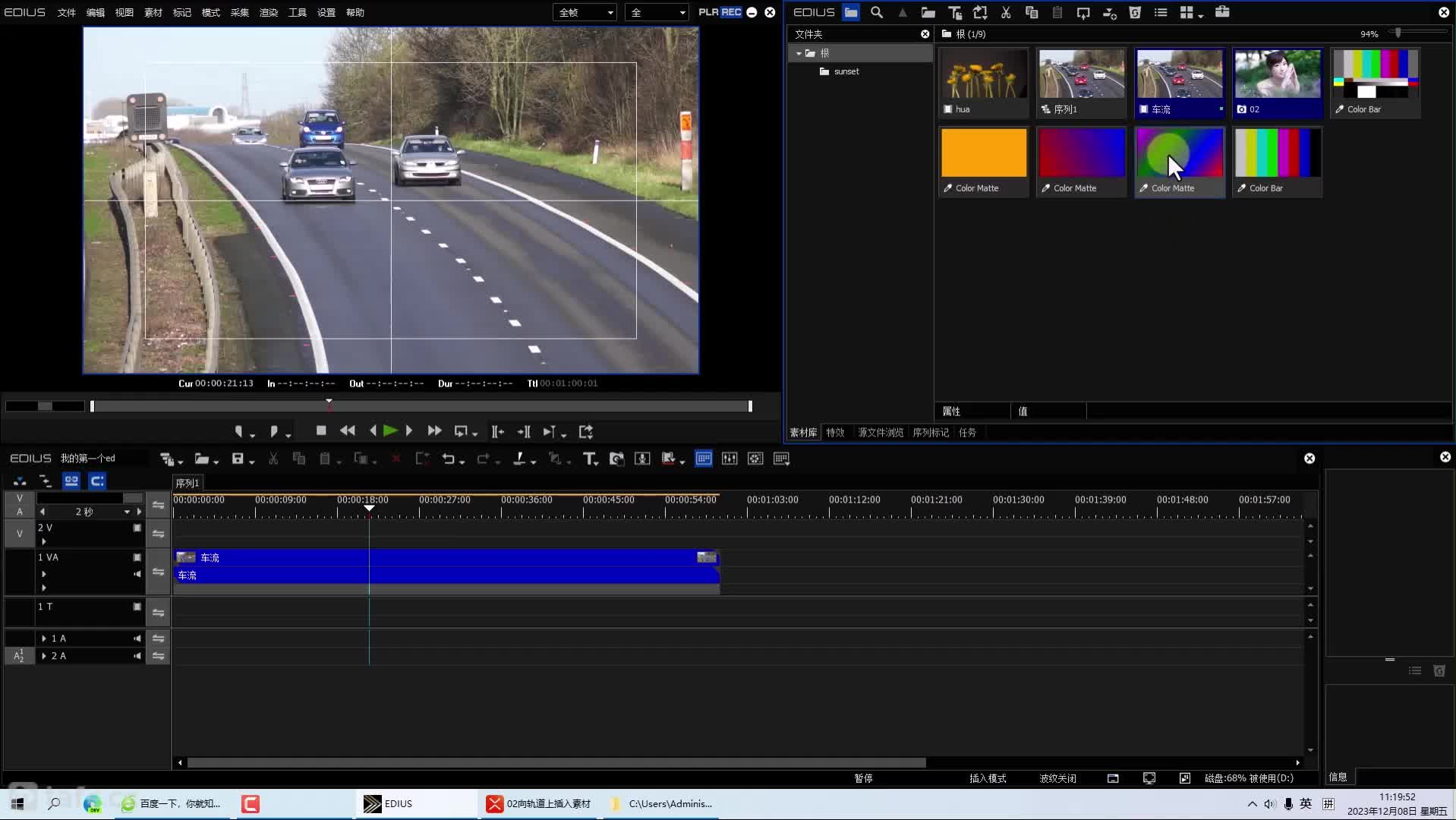Toggle 1 VA track lock box
1456x820 pixels.
[137, 557]
